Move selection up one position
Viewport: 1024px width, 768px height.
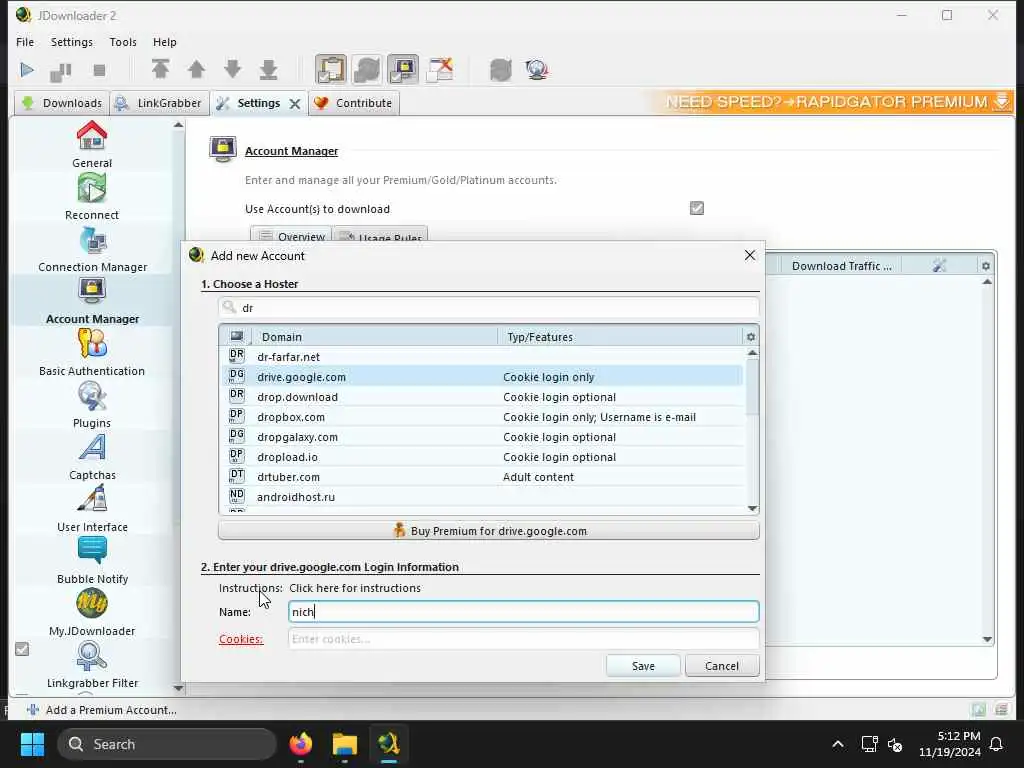coord(197,69)
